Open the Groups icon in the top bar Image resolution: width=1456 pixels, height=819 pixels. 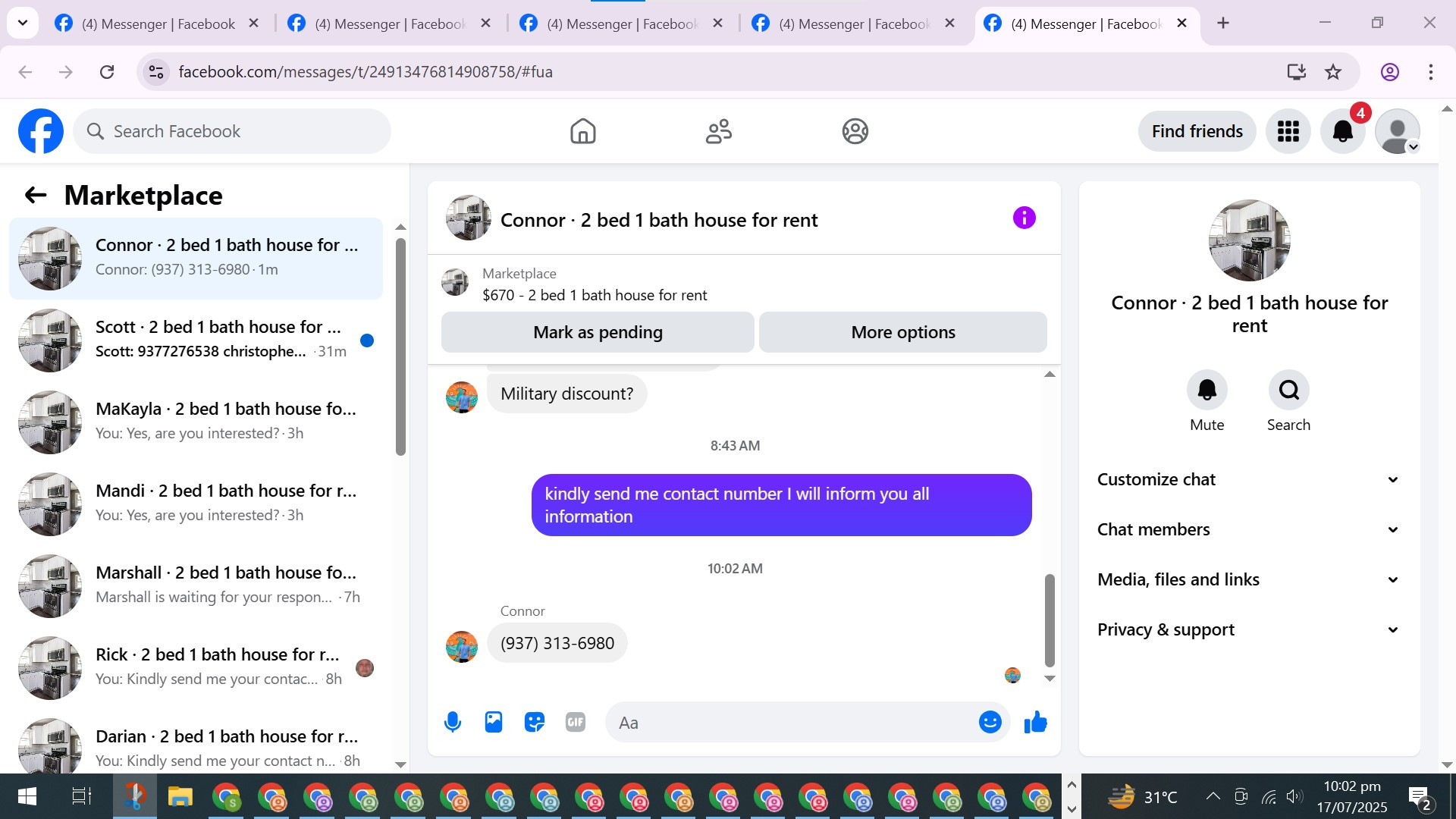click(x=855, y=131)
